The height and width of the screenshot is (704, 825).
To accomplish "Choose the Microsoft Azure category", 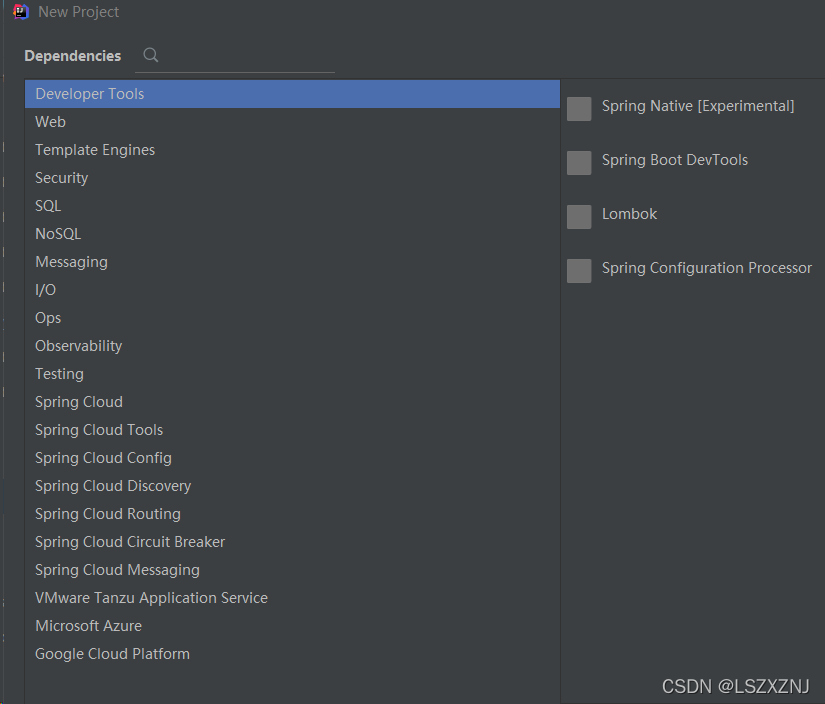I will [292, 626].
